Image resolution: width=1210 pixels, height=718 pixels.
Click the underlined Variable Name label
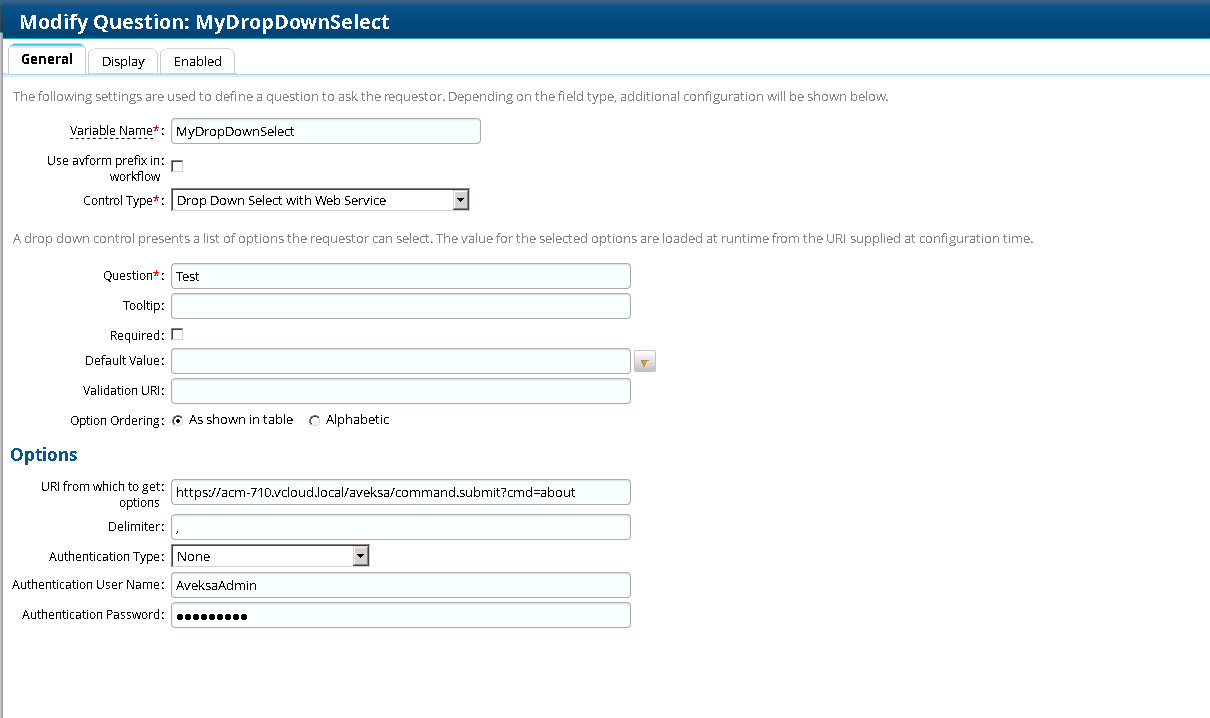[110, 131]
